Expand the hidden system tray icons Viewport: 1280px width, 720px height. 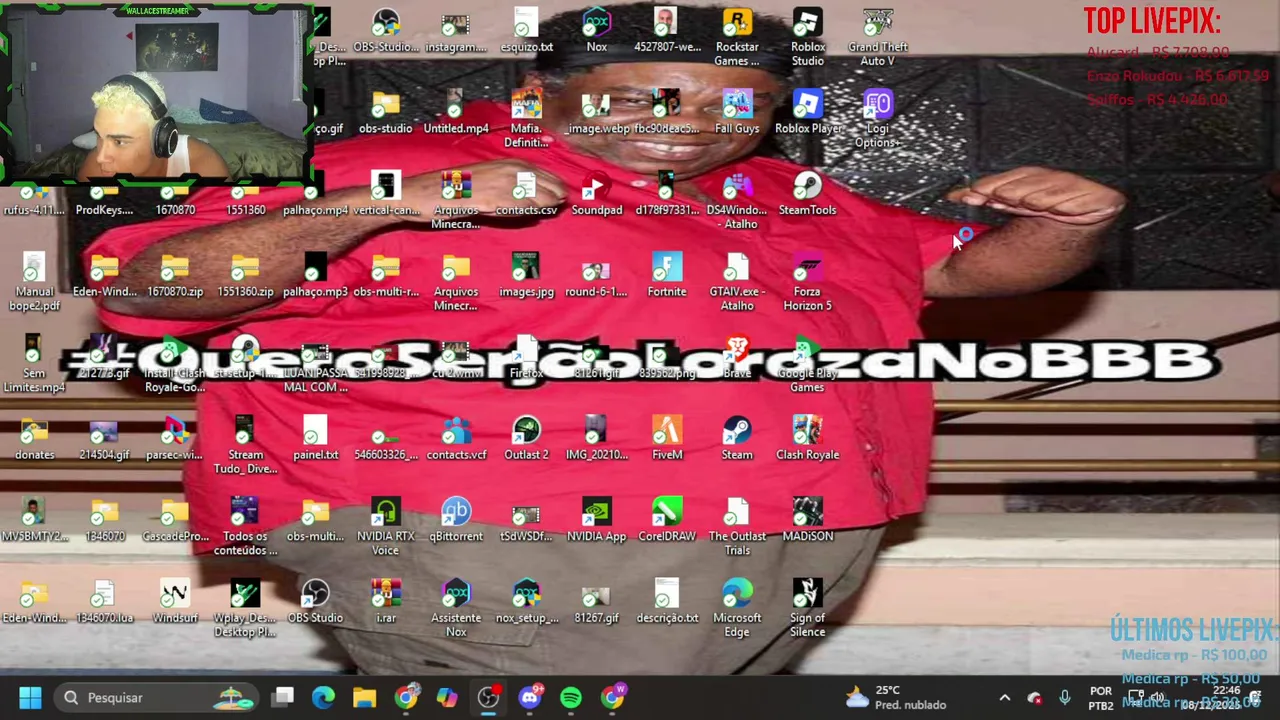click(1005, 698)
